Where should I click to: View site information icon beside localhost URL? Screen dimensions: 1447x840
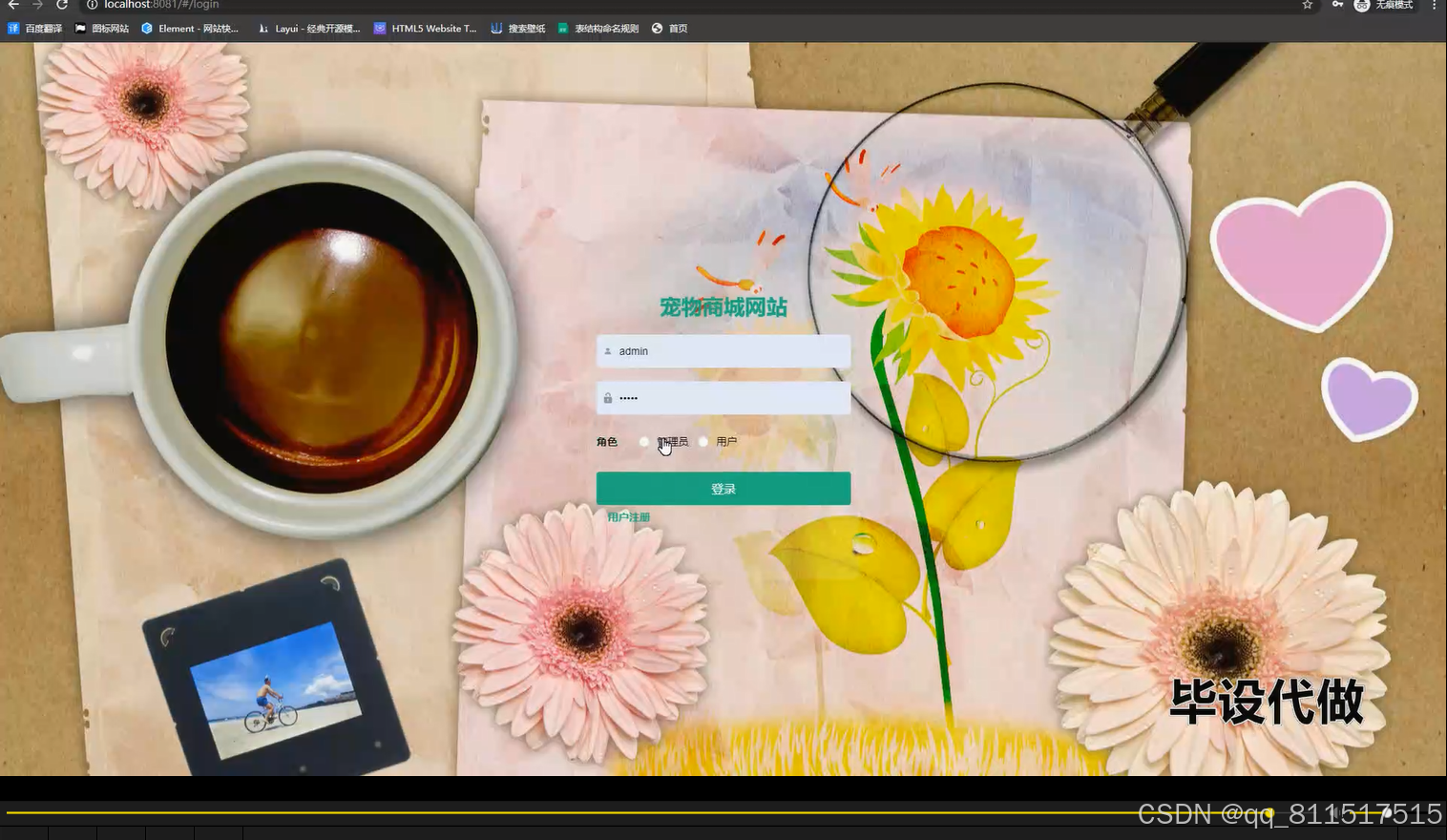(x=93, y=5)
